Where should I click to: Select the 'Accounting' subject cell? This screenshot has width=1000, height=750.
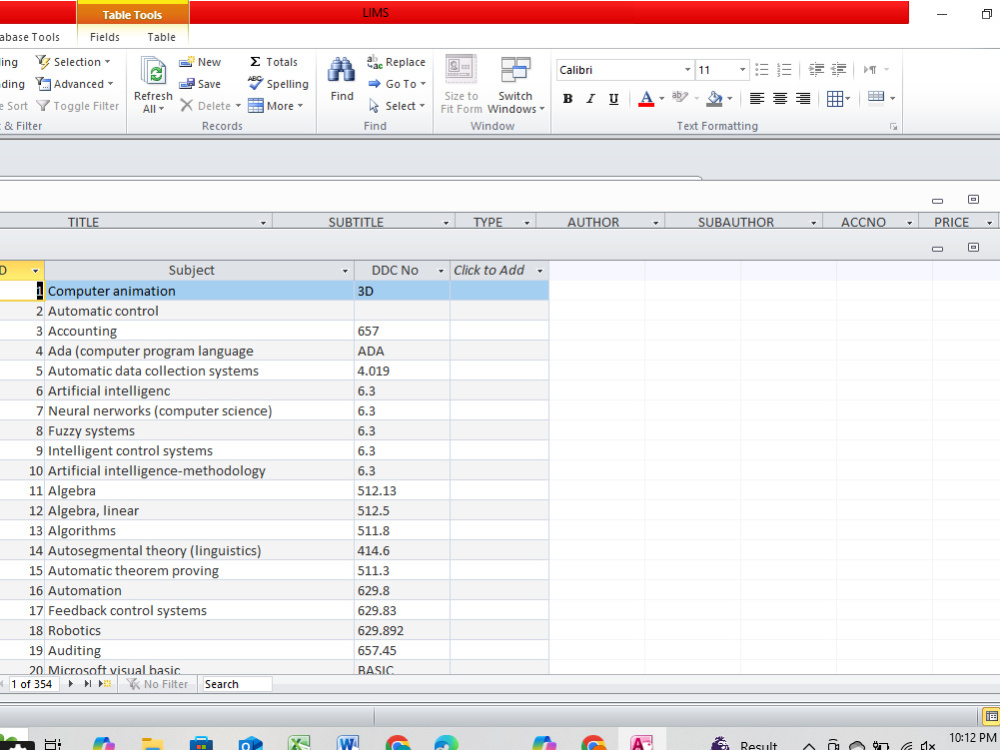[x=199, y=331]
